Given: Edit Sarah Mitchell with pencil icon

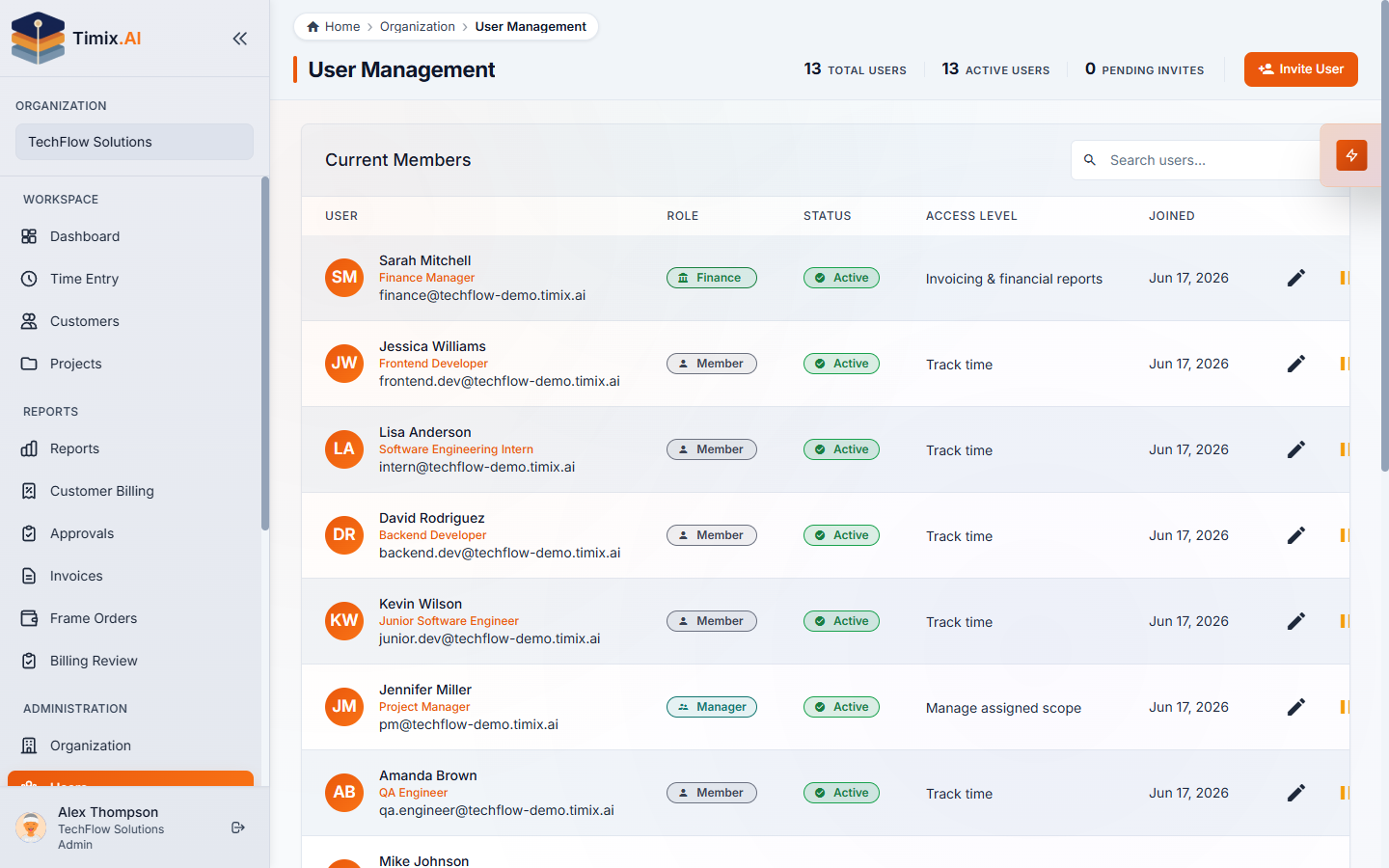Looking at the screenshot, I should coord(1296,278).
